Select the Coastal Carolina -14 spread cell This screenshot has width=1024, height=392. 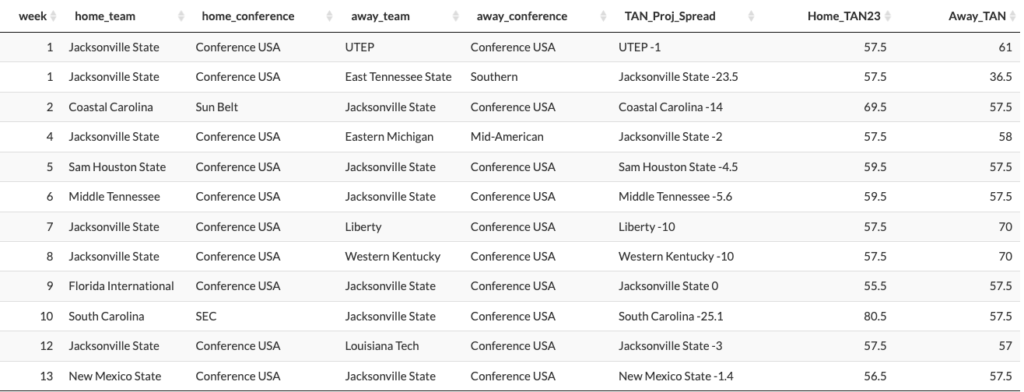[671, 106]
